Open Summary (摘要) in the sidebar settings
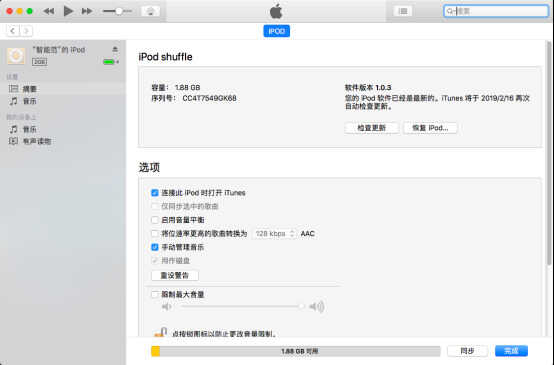554x365 pixels. point(63,89)
